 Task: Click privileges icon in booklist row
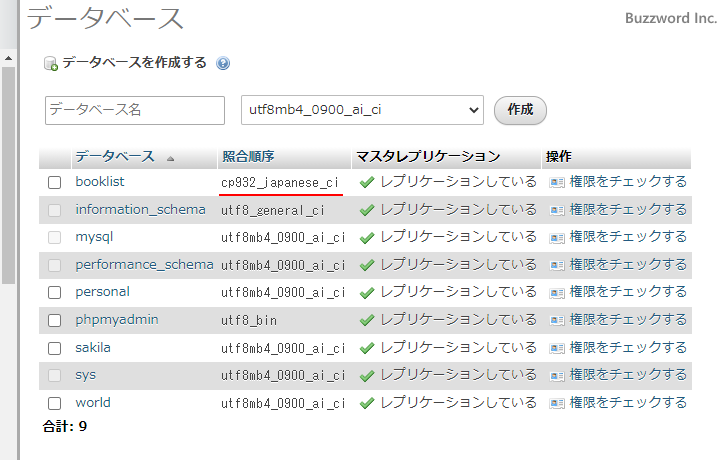[557, 182]
